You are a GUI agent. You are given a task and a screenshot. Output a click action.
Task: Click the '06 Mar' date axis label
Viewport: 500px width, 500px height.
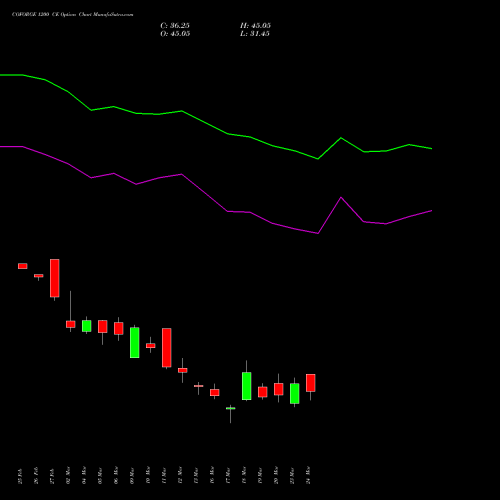[116, 475]
